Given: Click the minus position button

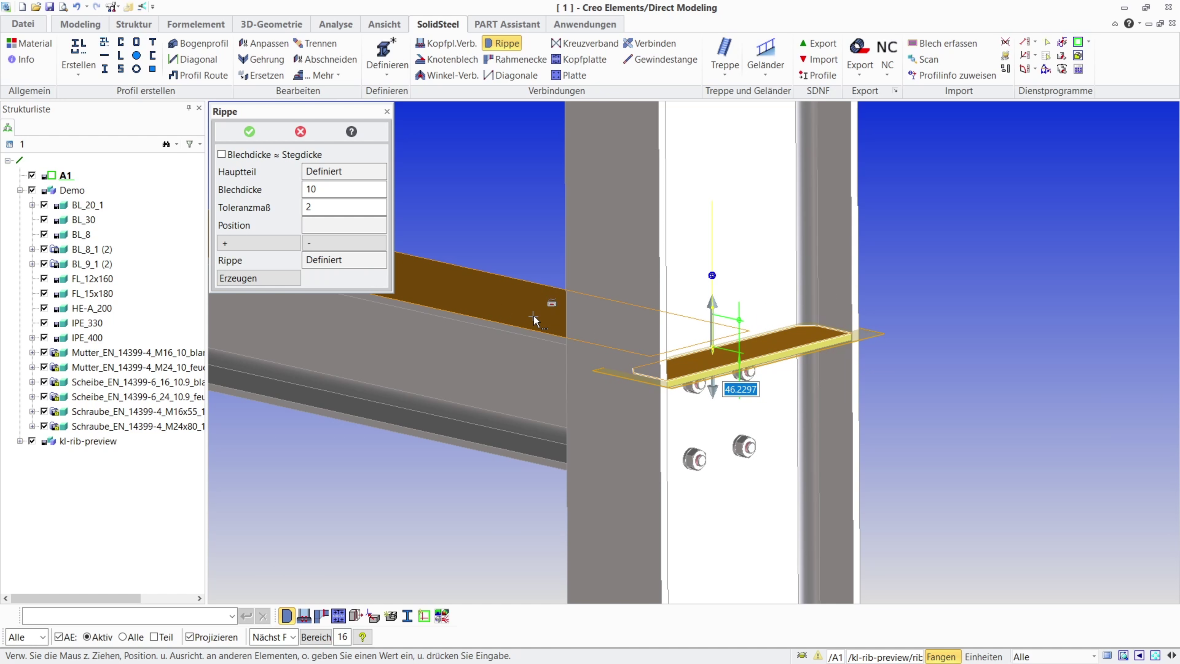Looking at the screenshot, I should [344, 243].
